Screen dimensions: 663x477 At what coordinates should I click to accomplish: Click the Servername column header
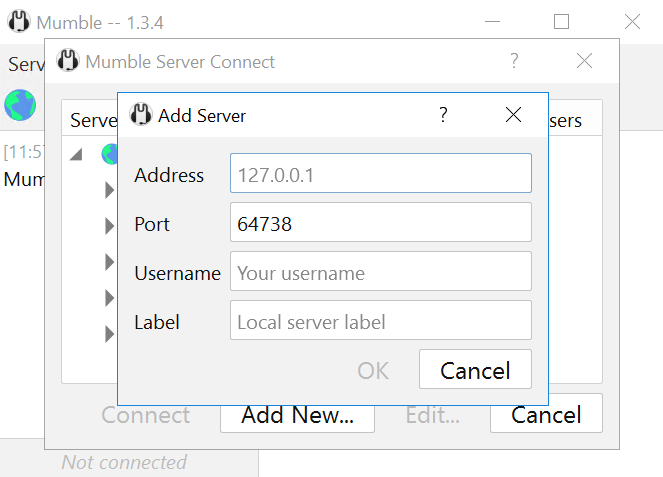point(93,120)
